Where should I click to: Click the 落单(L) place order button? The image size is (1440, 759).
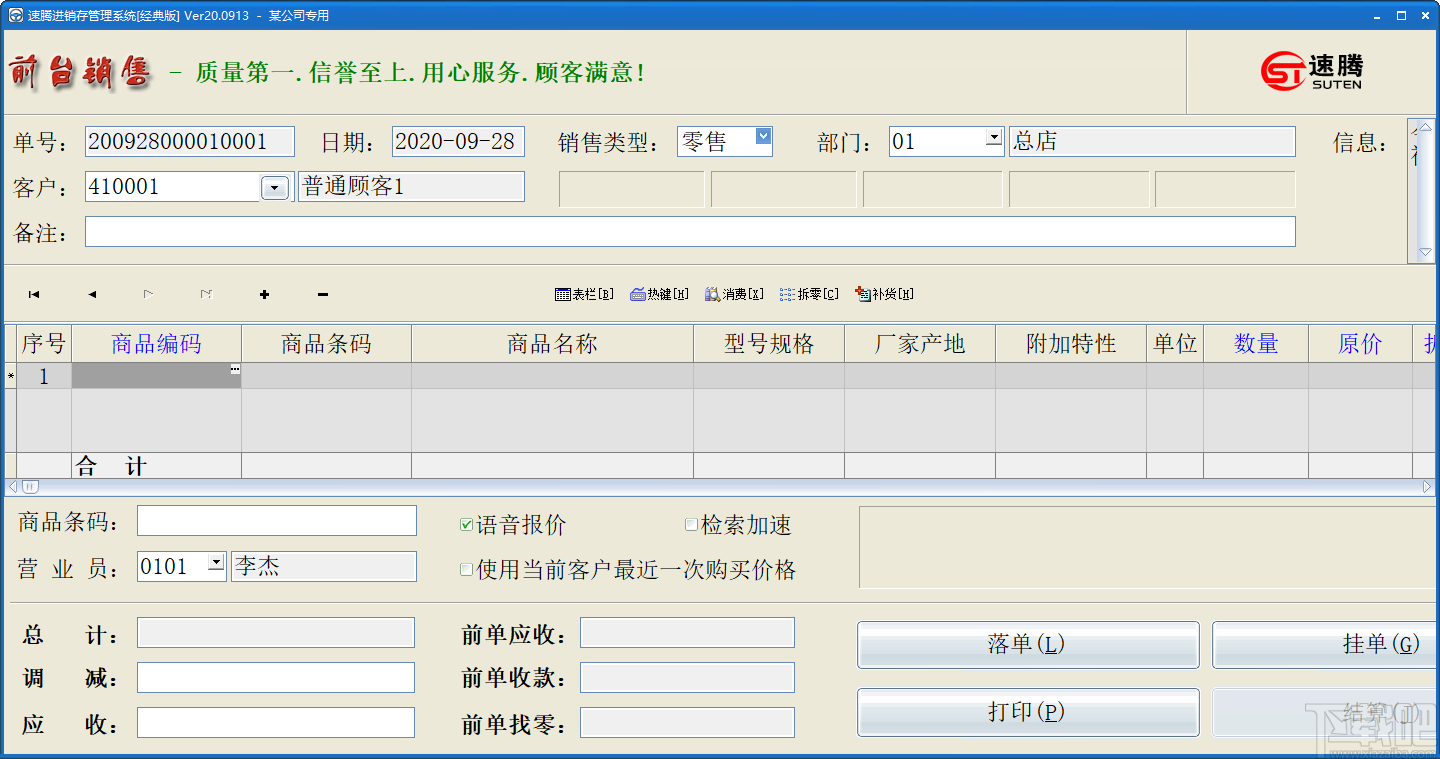pyautogui.click(x=1027, y=644)
